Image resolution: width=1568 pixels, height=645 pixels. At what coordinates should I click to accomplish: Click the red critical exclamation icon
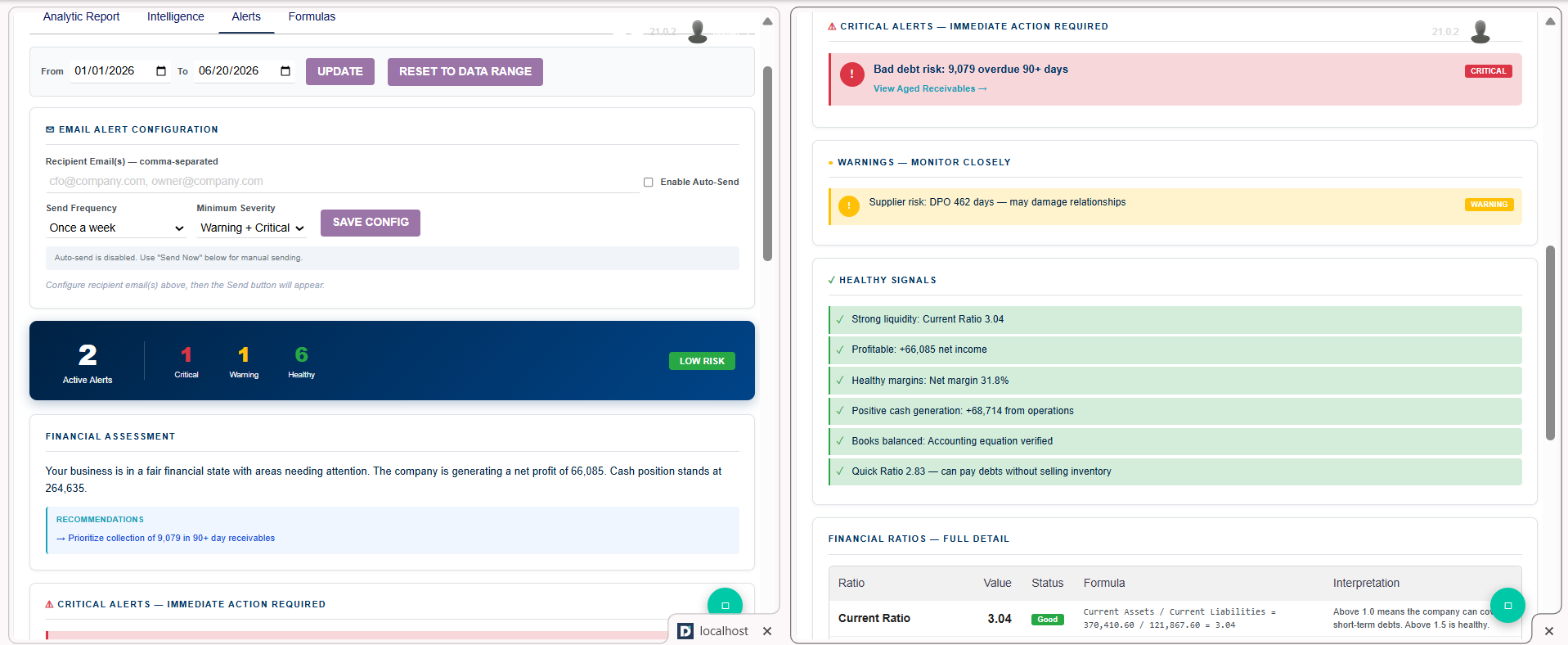(851, 74)
